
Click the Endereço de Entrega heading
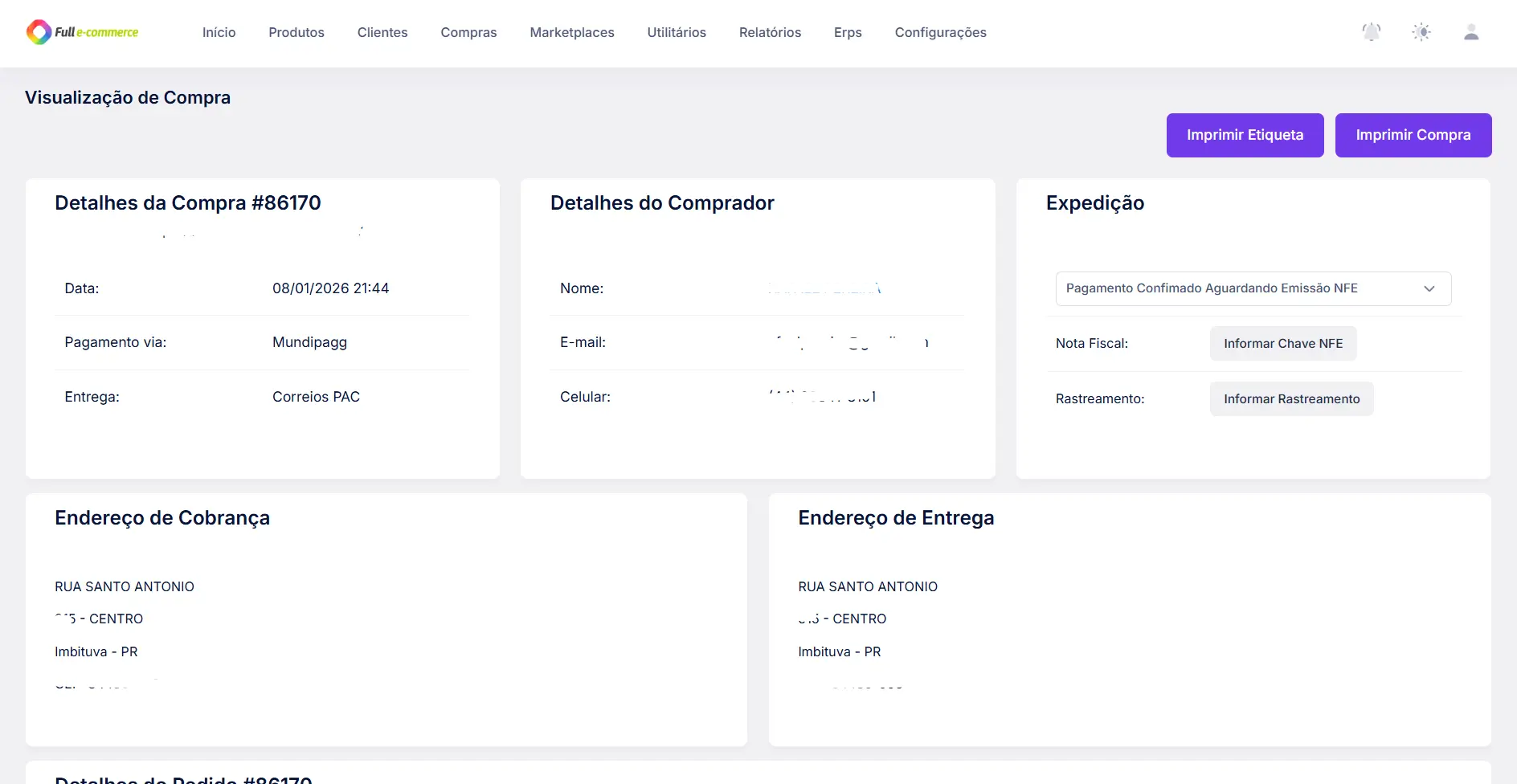coord(896,518)
